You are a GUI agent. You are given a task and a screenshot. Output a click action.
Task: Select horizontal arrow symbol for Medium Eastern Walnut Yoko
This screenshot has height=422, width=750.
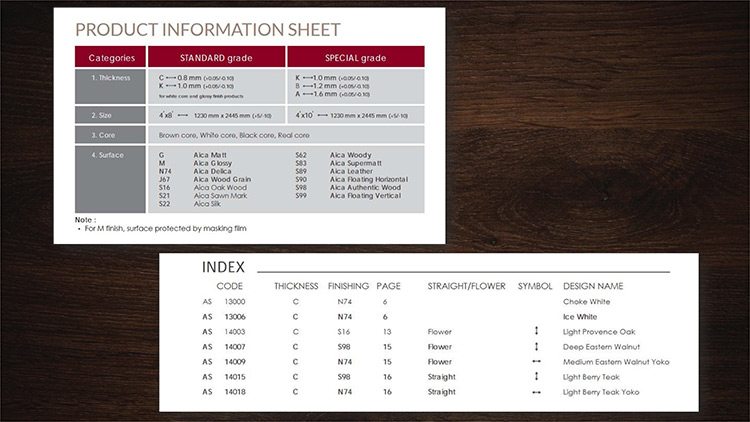click(537, 361)
